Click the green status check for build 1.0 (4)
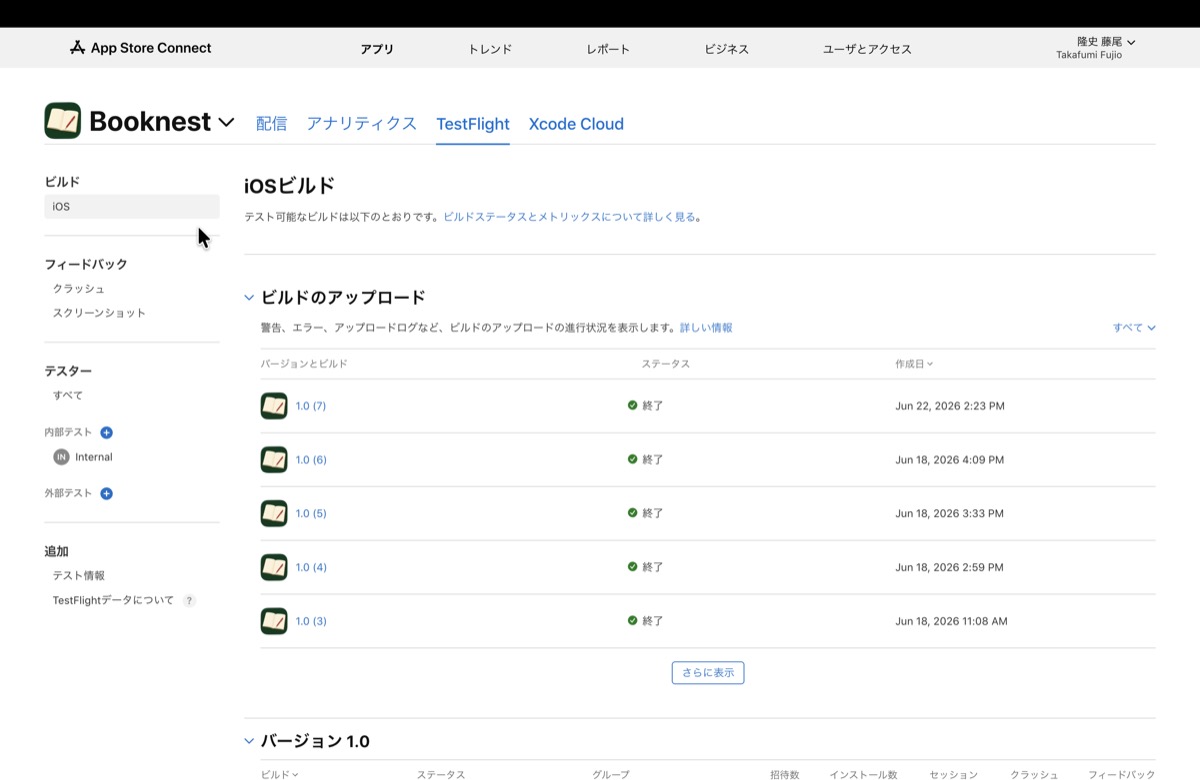The width and height of the screenshot is (1200, 780). coord(632,567)
